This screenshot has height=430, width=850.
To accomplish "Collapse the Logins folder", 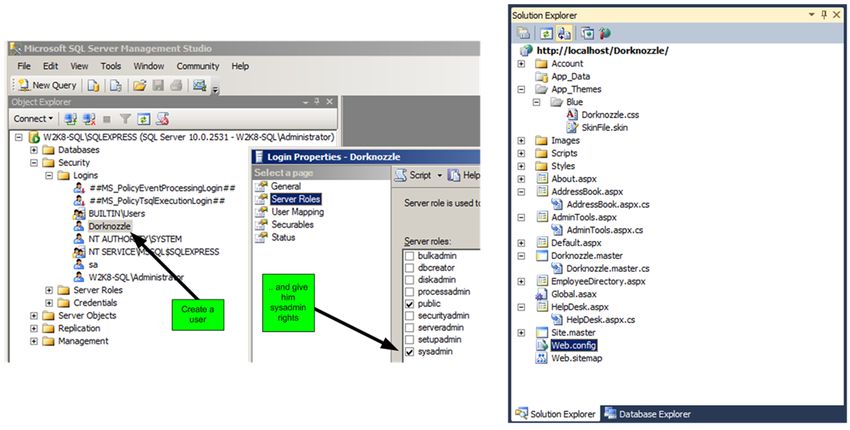I will [49, 176].
